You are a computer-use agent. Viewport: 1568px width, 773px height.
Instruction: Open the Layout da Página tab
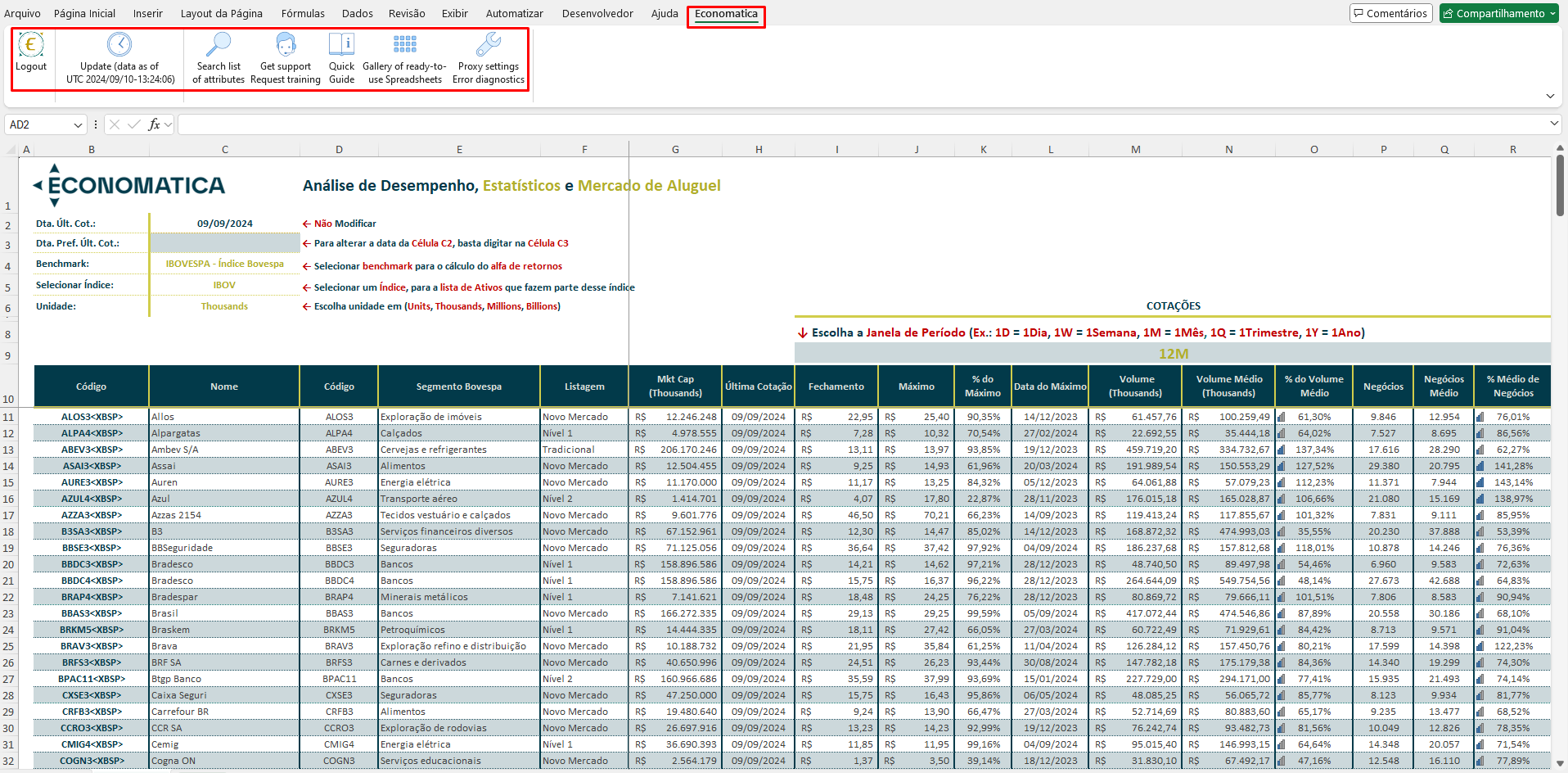click(x=222, y=13)
